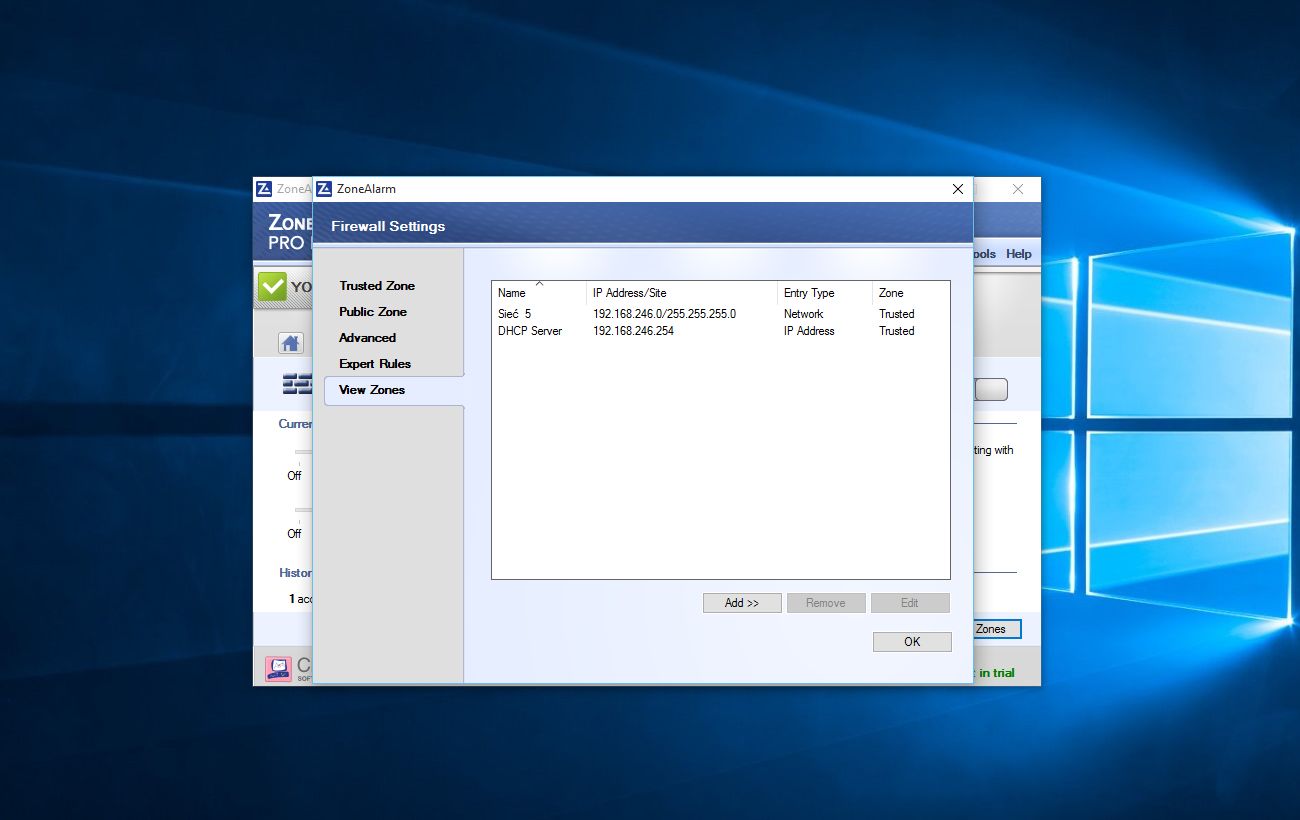Click the gray button above the 'ting with' text in main window
The image size is (1300, 820).
(991, 390)
